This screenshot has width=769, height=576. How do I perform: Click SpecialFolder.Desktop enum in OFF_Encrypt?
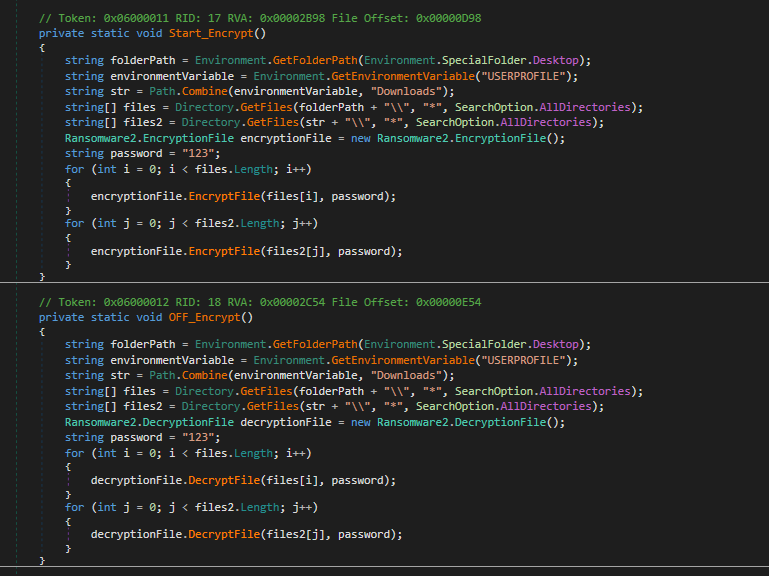pos(510,344)
